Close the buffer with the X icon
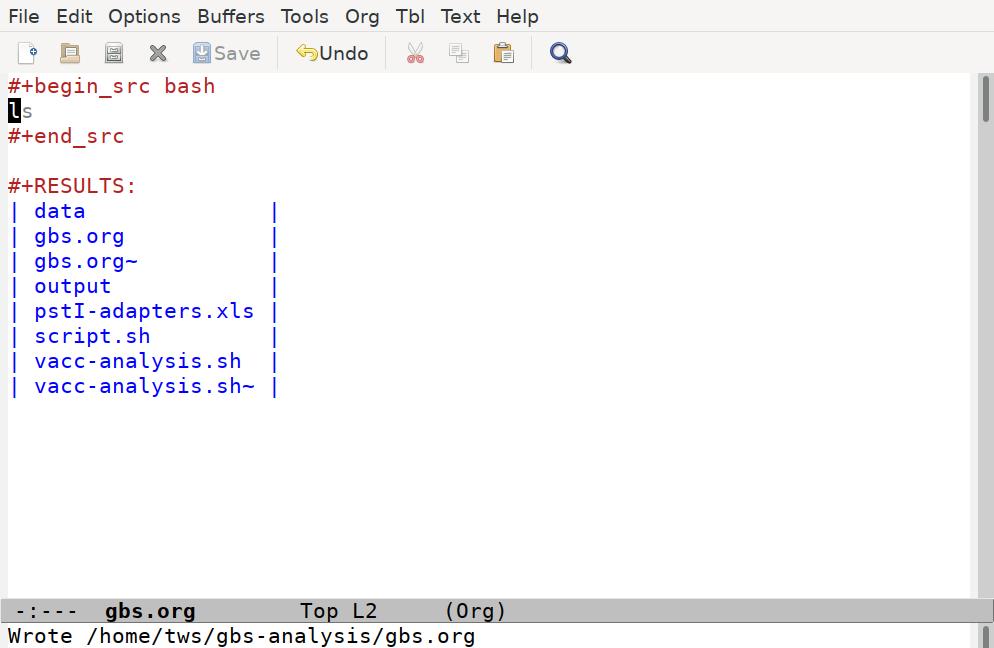Screen dimensions: 994x648 [158, 53]
